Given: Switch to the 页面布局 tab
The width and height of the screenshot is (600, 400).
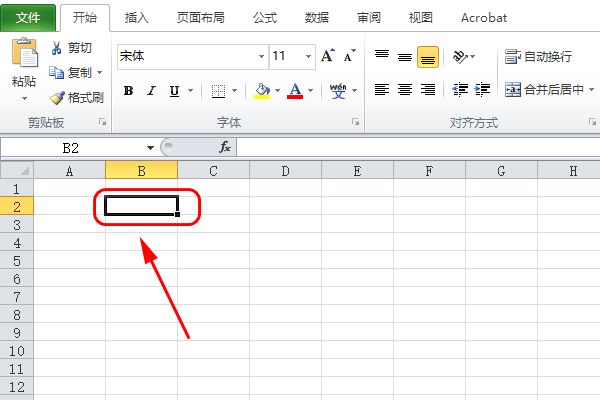Looking at the screenshot, I should tap(201, 18).
